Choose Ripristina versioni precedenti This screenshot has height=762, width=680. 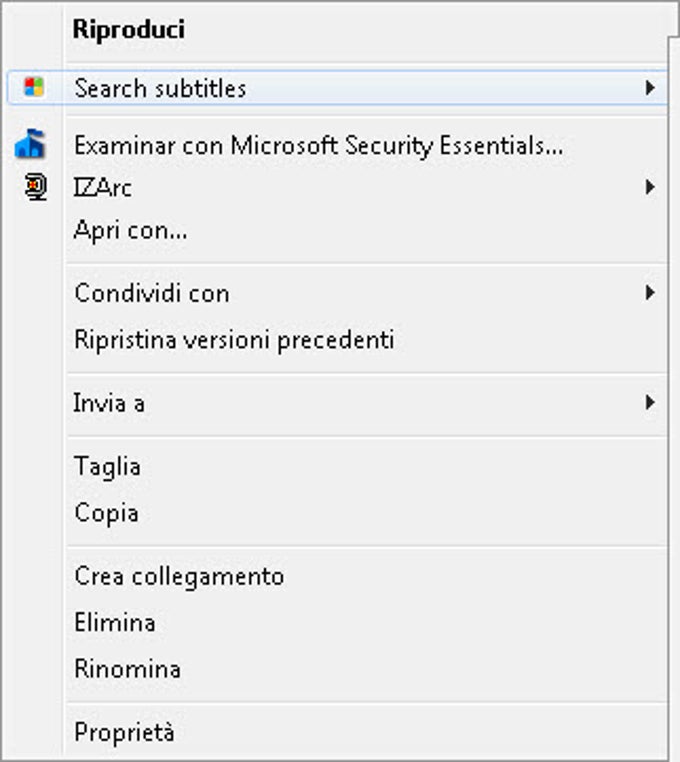point(234,340)
